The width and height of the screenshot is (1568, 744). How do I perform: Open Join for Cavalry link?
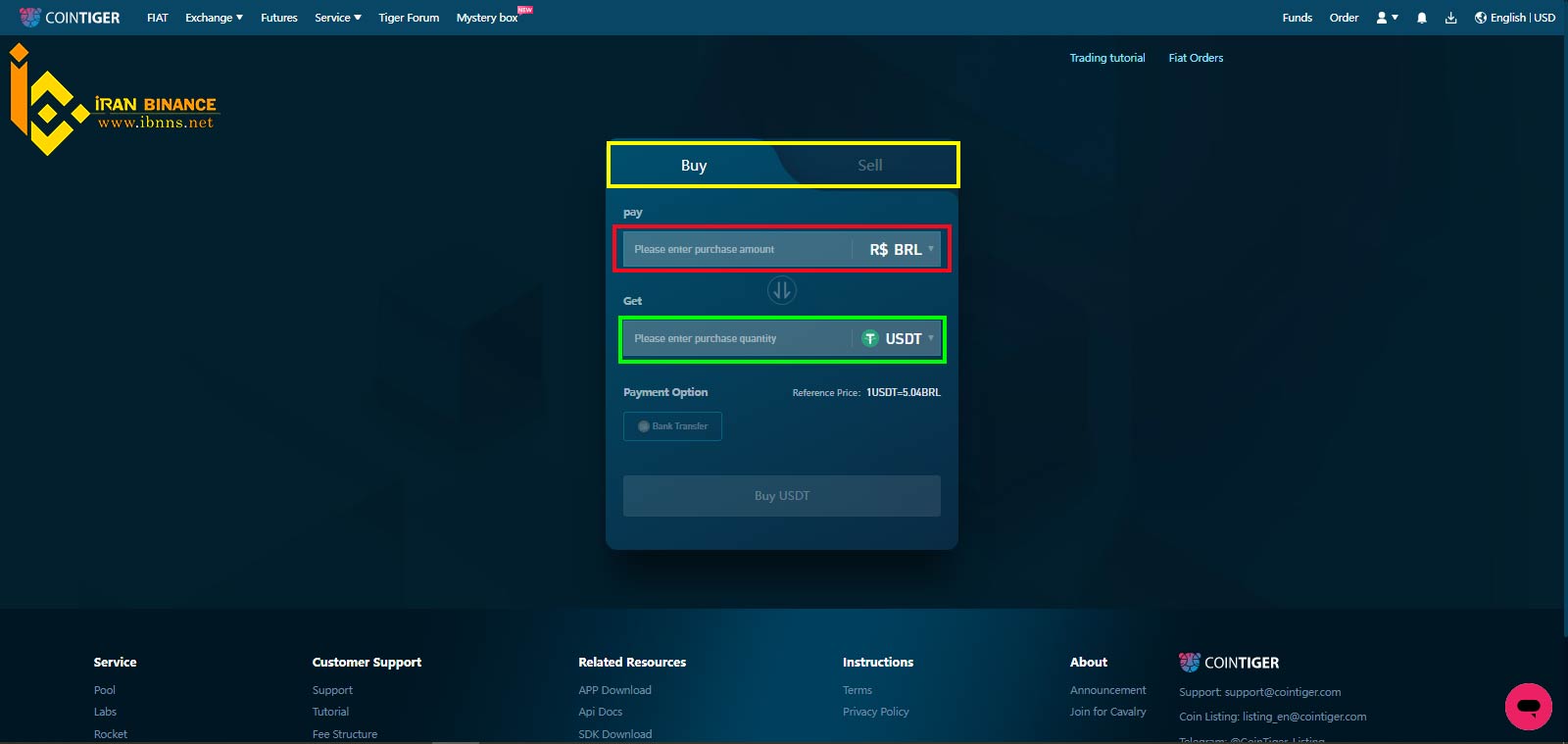pos(1107,712)
